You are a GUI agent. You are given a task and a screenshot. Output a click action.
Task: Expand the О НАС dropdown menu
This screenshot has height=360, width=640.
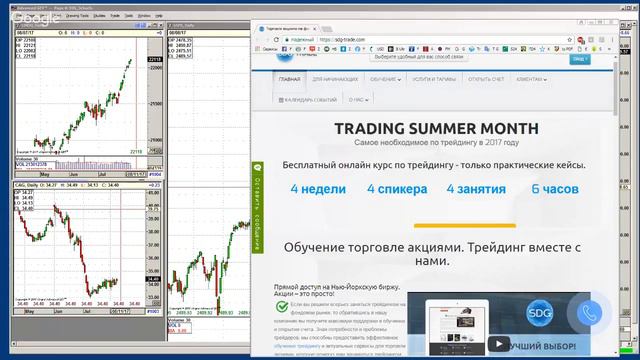tap(358, 100)
